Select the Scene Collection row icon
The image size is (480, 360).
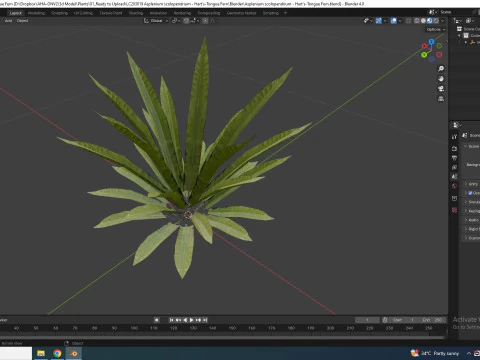459,29
